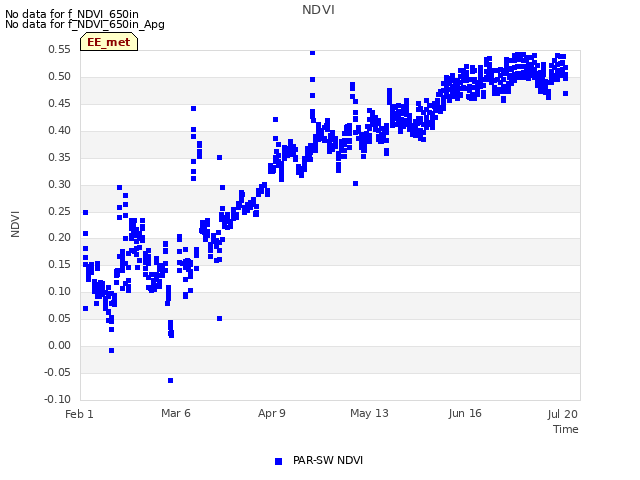The width and height of the screenshot is (640, 480).
Task: Click the 0.05 y-axis tick label
Action: coord(60,318)
